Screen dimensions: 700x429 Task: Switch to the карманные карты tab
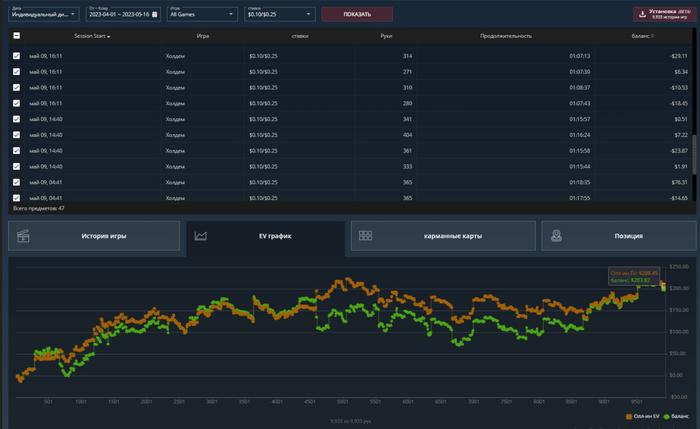point(443,236)
